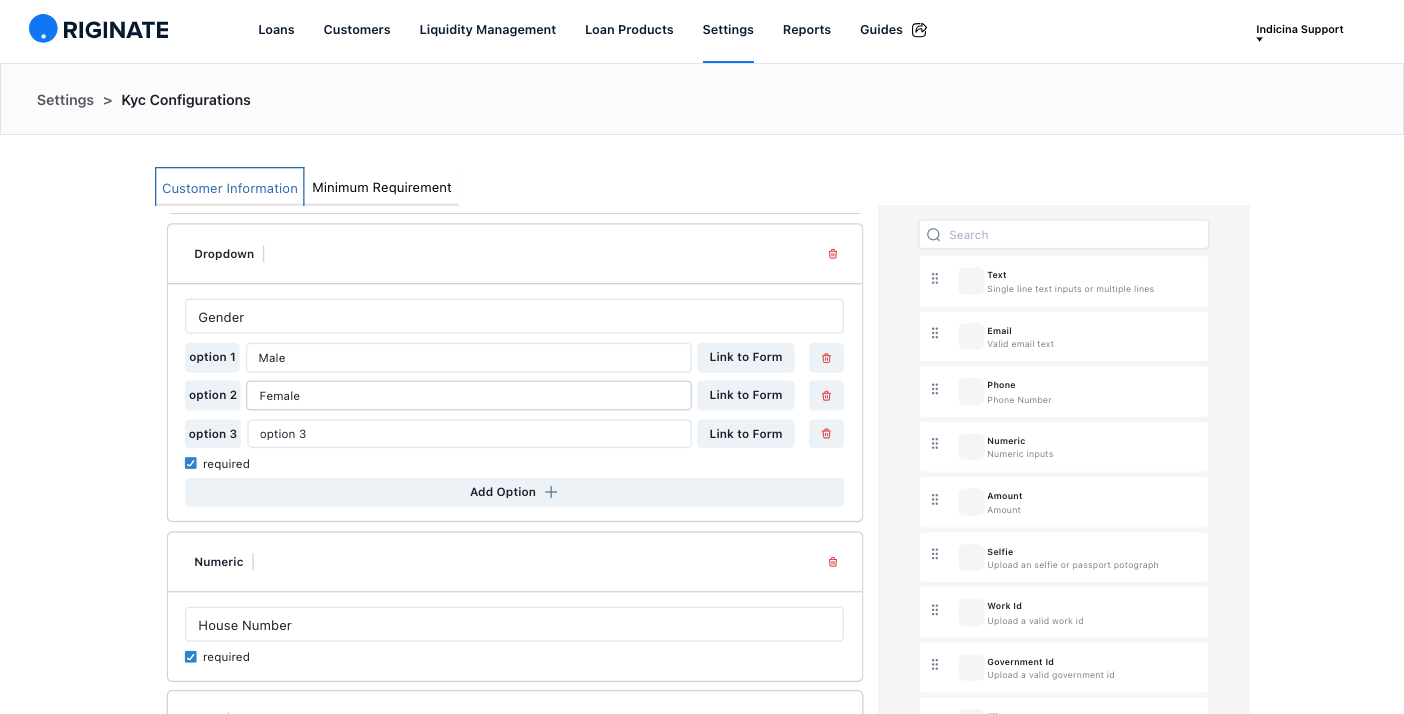Screen dimensions: 1404x714
Task: Click 'Upload a valid government id' text
Action: (1051, 675)
